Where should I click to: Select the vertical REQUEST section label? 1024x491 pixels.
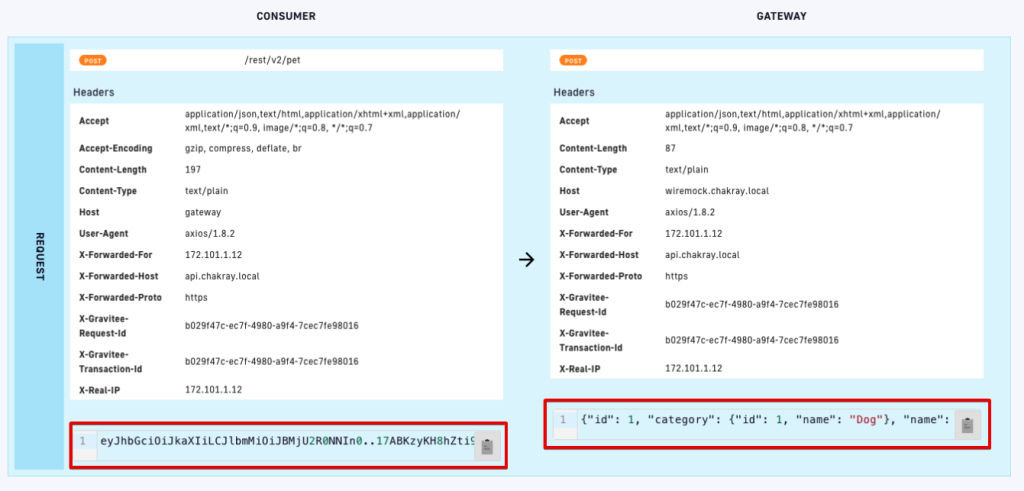[39, 257]
